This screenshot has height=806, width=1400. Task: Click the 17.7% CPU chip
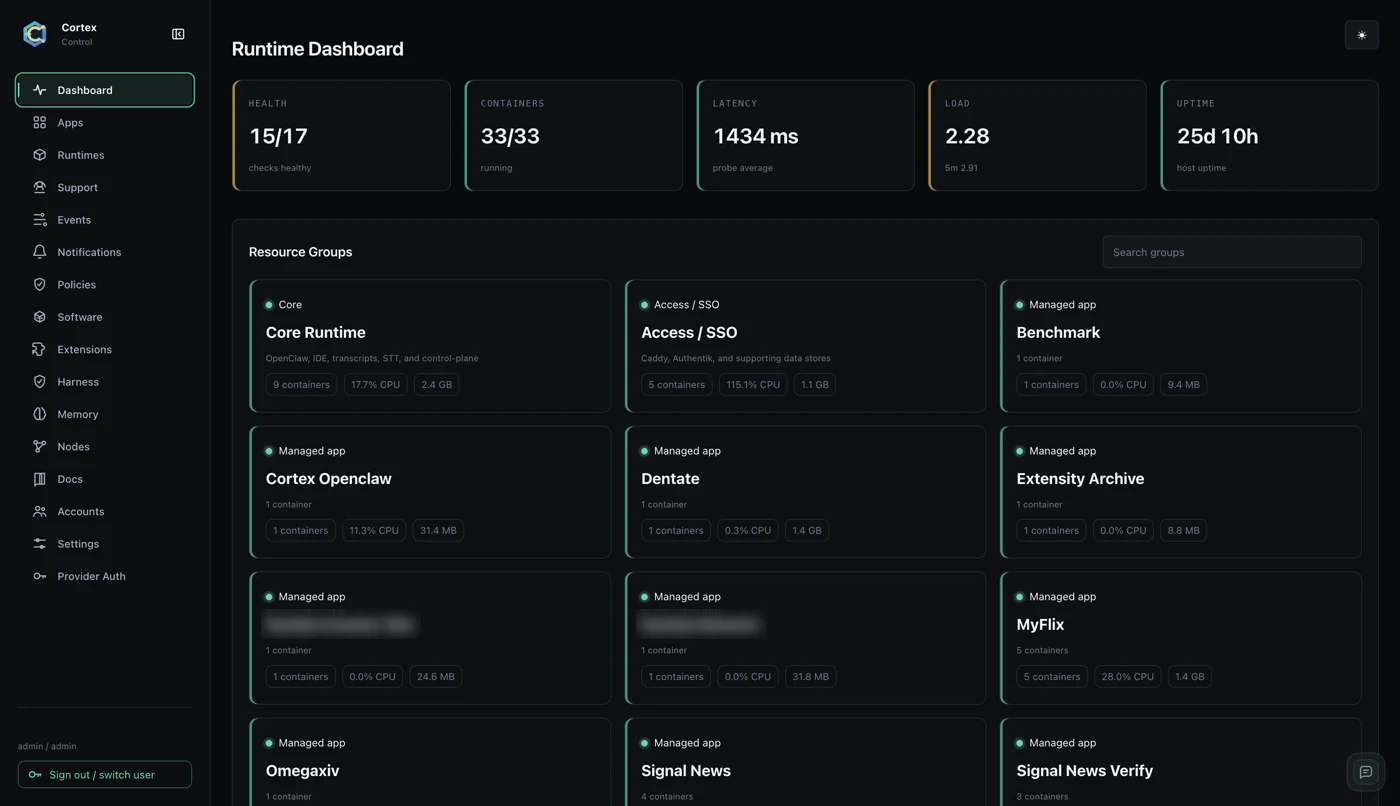click(375, 384)
